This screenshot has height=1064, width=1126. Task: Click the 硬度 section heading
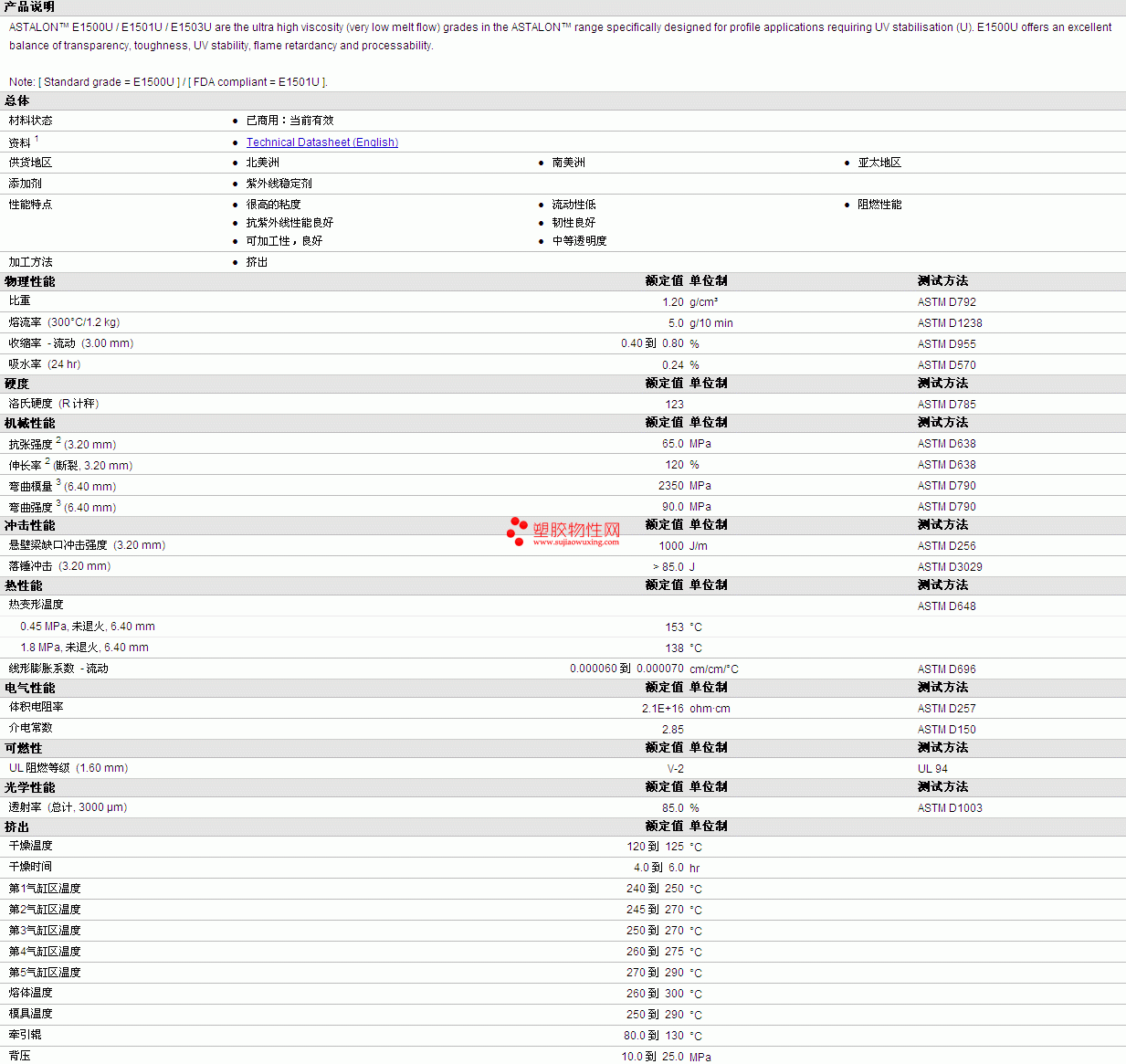coord(17,385)
